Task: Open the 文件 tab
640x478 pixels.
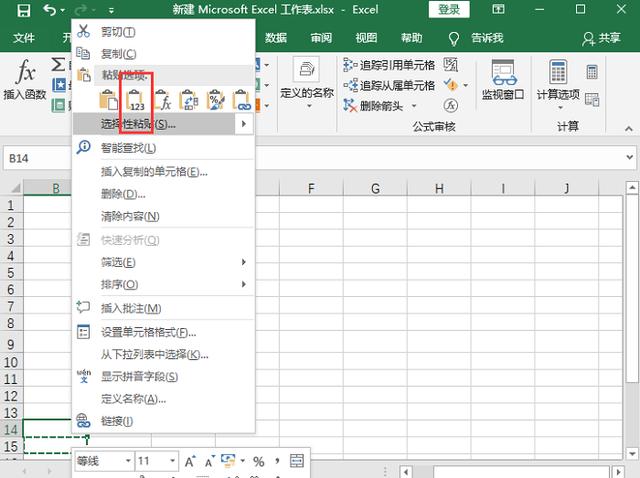Action: pos(23,38)
